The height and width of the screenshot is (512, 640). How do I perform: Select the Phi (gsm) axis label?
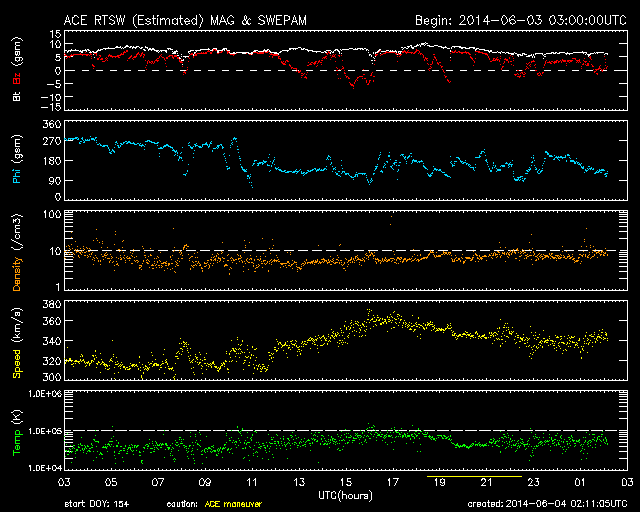[16, 163]
